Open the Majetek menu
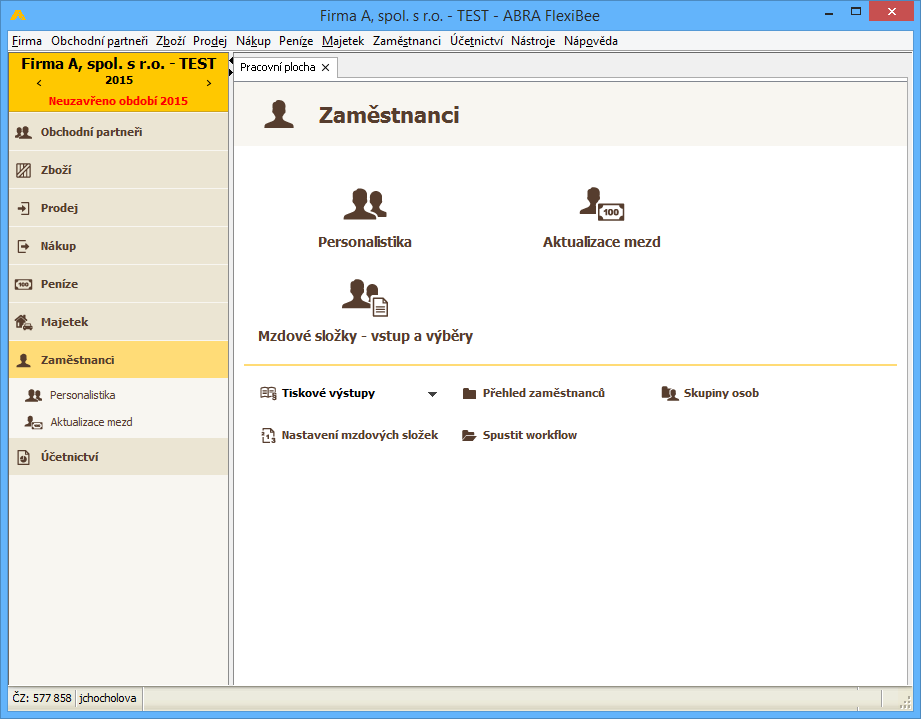 tap(343, 41)
